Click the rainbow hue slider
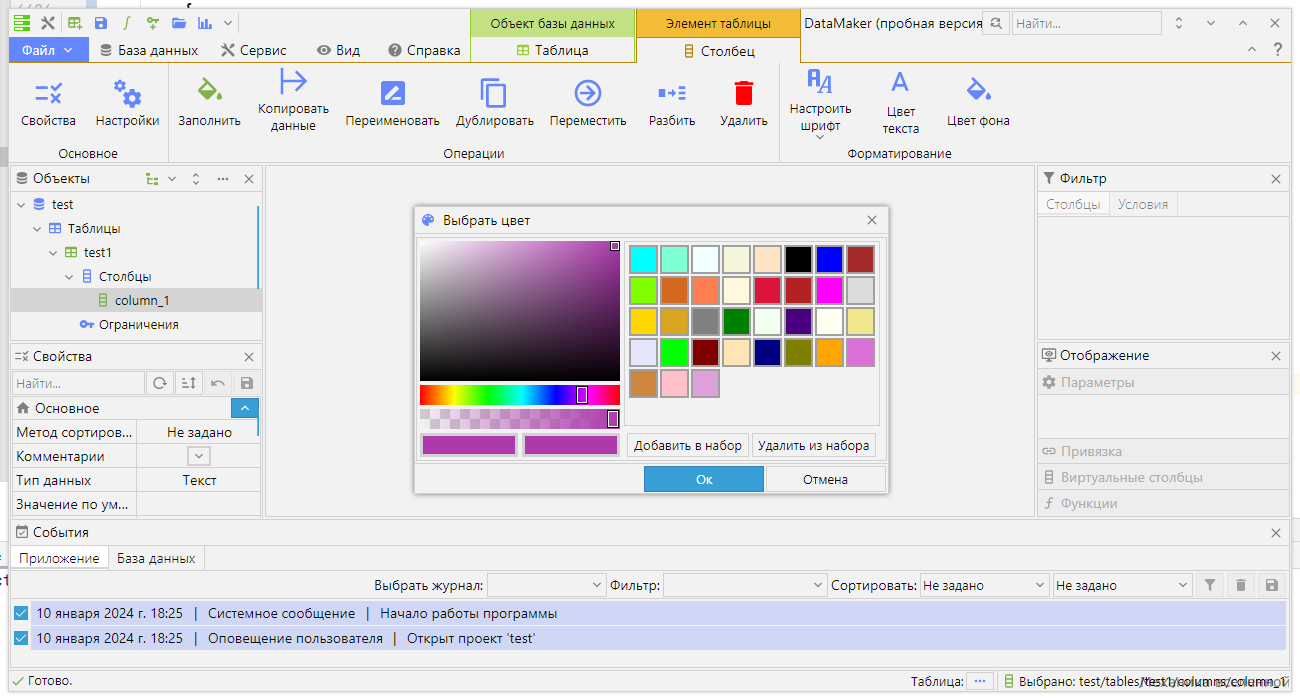Screen dimensions: 1300x700 pos(520,395)
